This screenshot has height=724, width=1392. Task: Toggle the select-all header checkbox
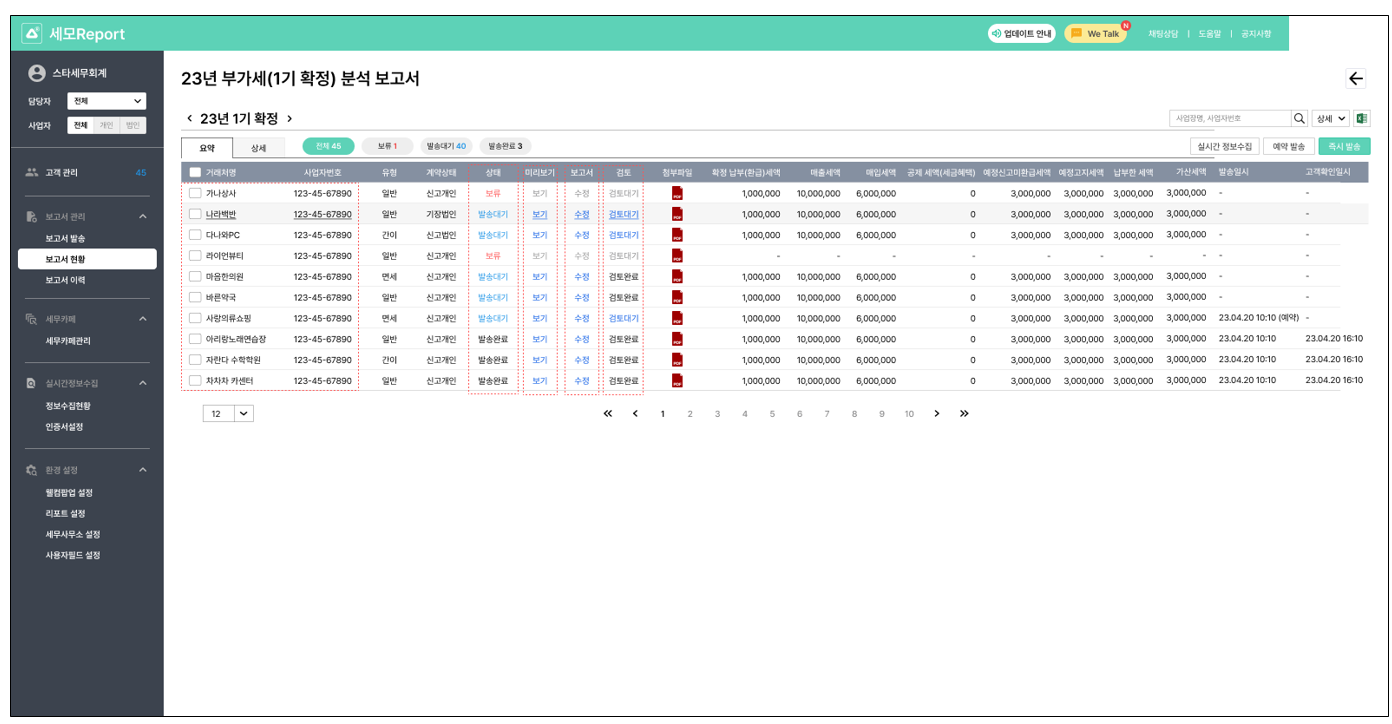[x=195, y=172]
